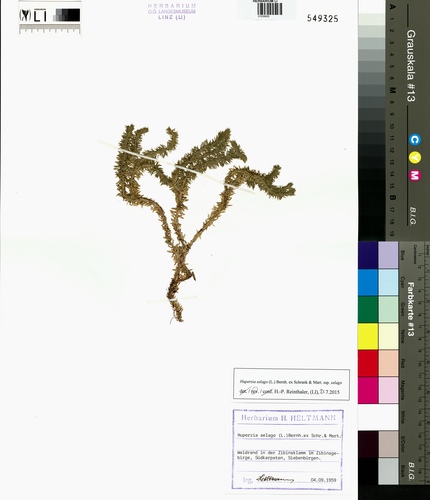The image size is (430, 500).
Task: Click the magenta M circle
Action: click(x=415, y=175)
